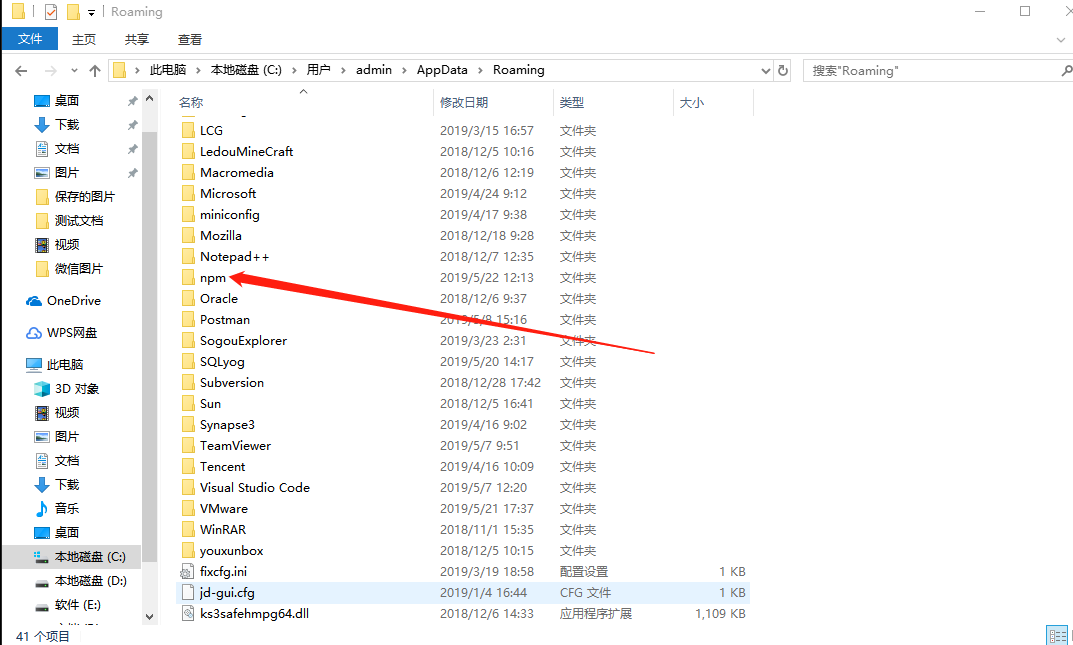
Task: Select the LedouMineCraft folder name
Action: [246, 151]
